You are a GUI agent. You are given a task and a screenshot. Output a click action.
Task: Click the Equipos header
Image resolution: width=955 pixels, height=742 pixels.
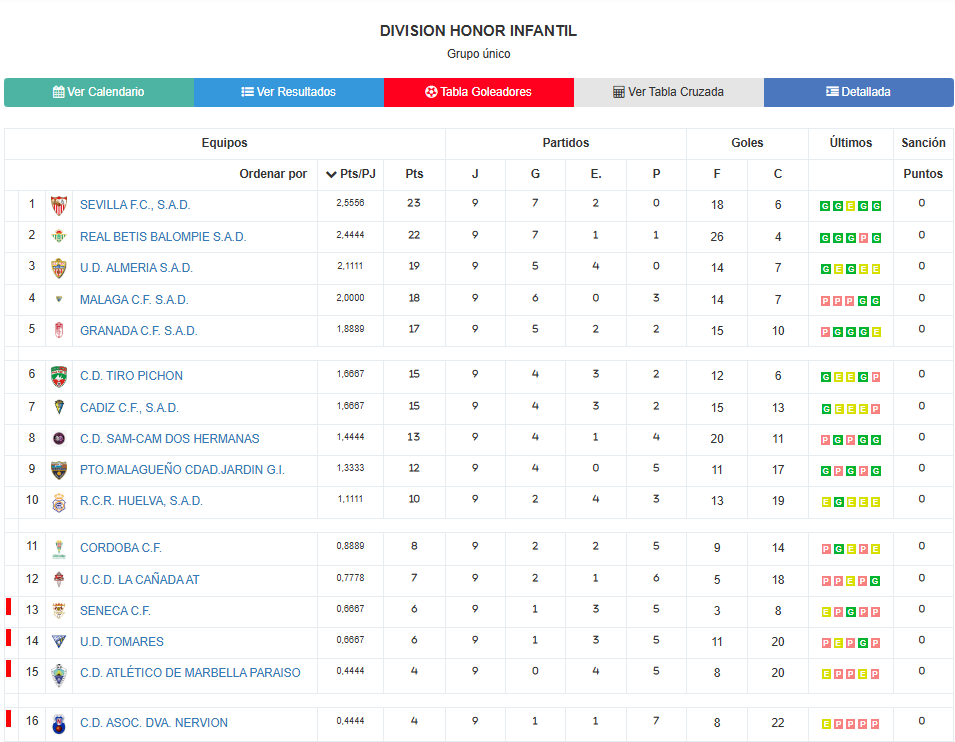coord(225,143)
